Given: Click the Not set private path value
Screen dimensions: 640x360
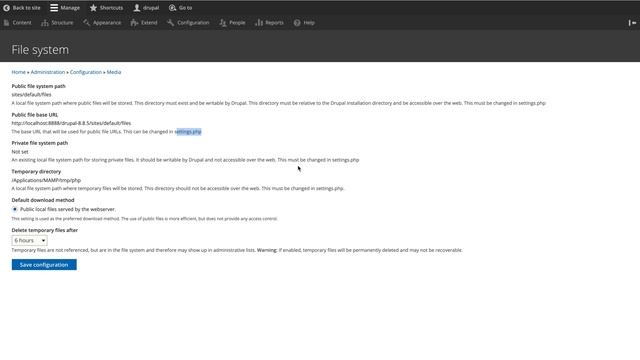Looking at the screenshot, I should click(20, 152).
